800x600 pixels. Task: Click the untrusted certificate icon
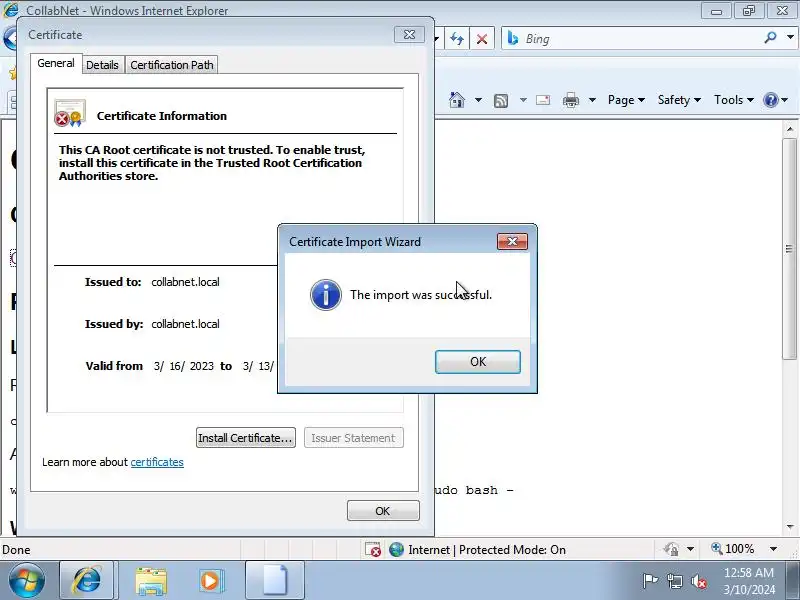69,113
